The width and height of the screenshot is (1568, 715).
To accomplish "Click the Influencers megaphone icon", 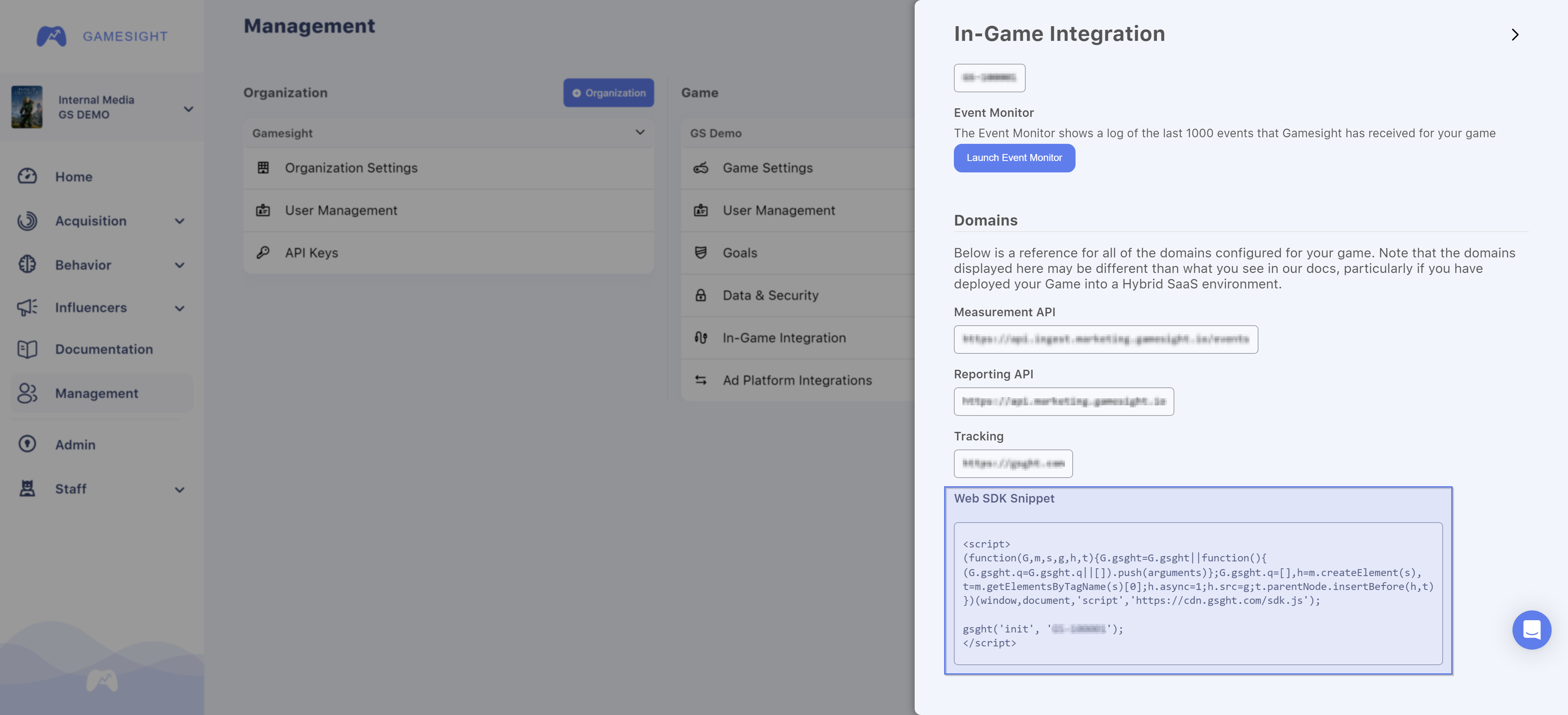I will 27,307.
